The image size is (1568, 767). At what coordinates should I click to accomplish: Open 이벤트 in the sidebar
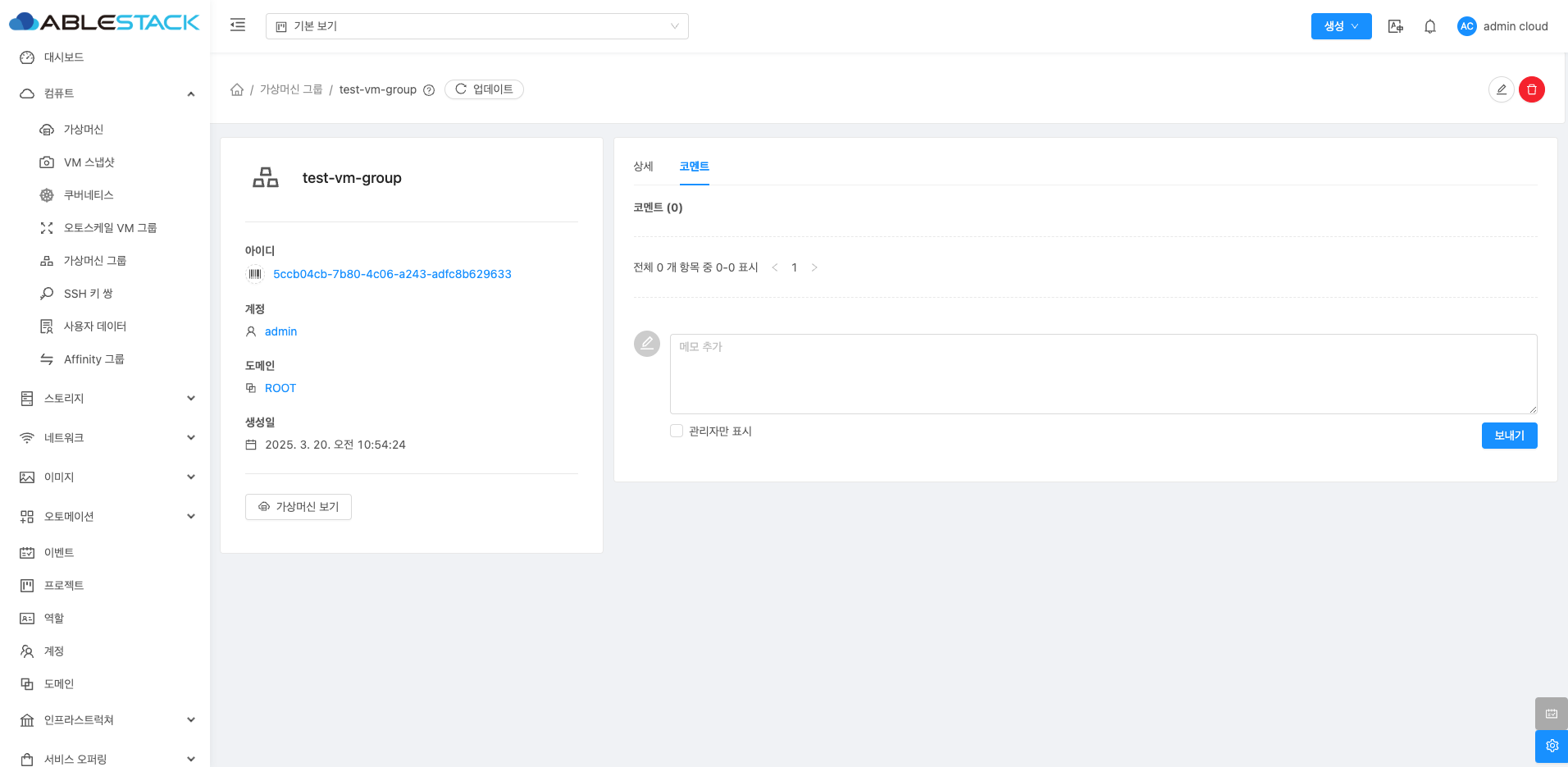tap(105, 553)
